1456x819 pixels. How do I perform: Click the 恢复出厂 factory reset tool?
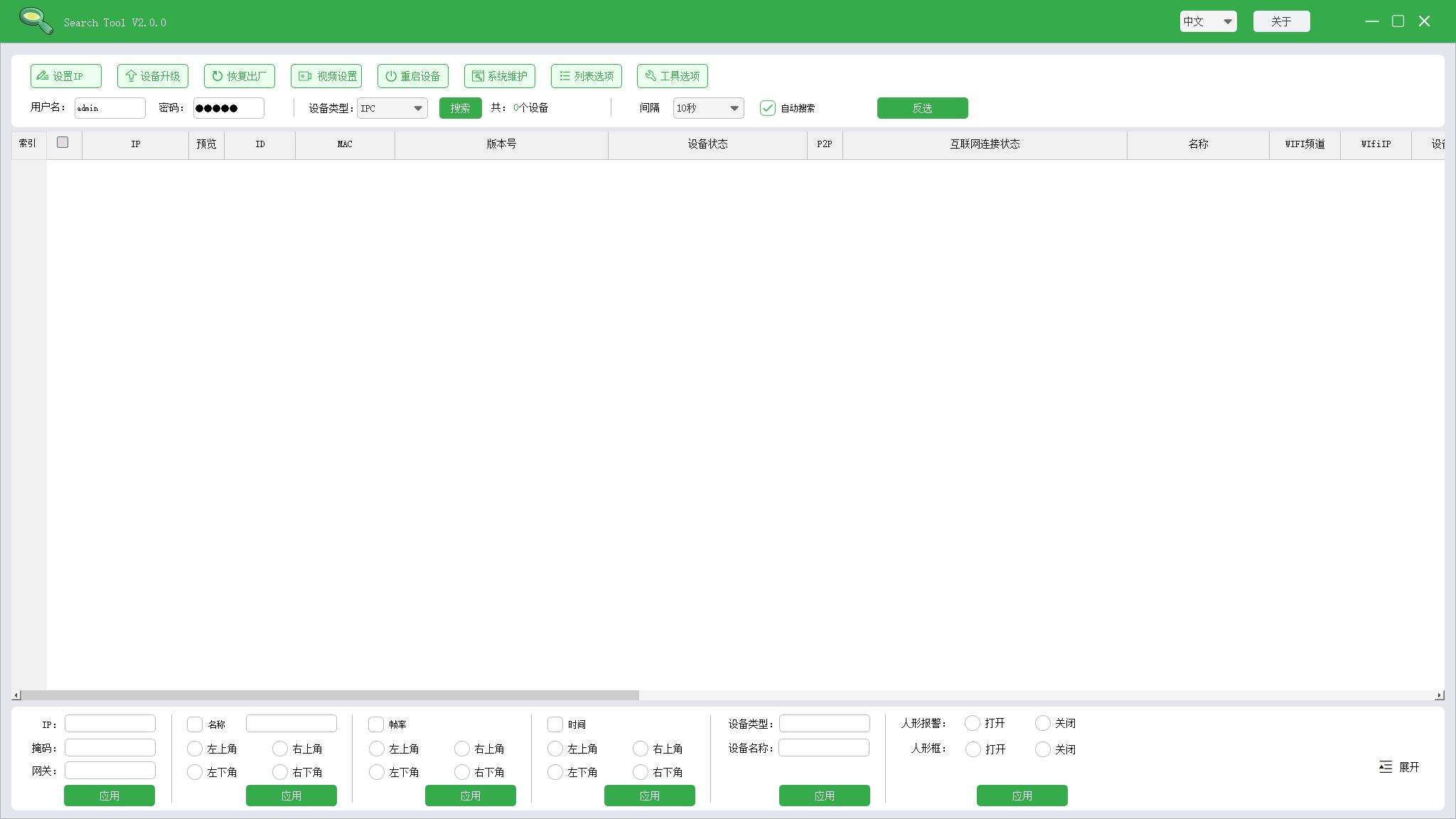pos(239,76)
